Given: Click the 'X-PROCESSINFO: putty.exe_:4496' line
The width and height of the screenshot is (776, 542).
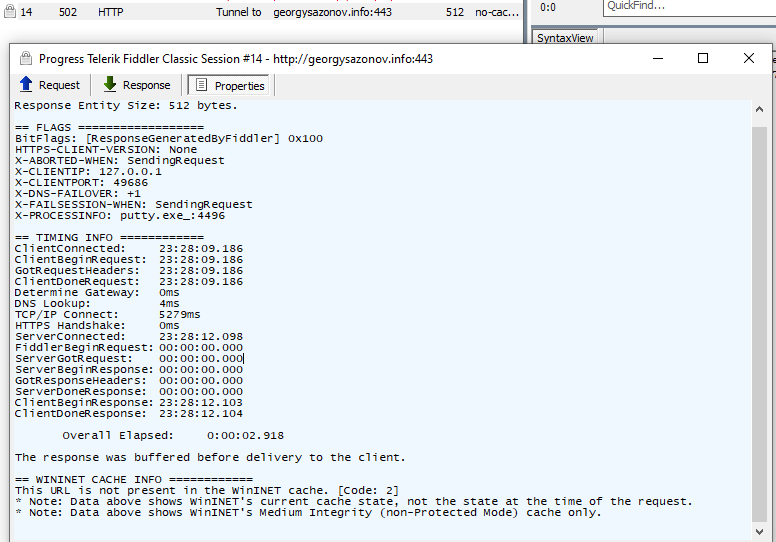Looking at the screenshot, I should click(120, 216).
